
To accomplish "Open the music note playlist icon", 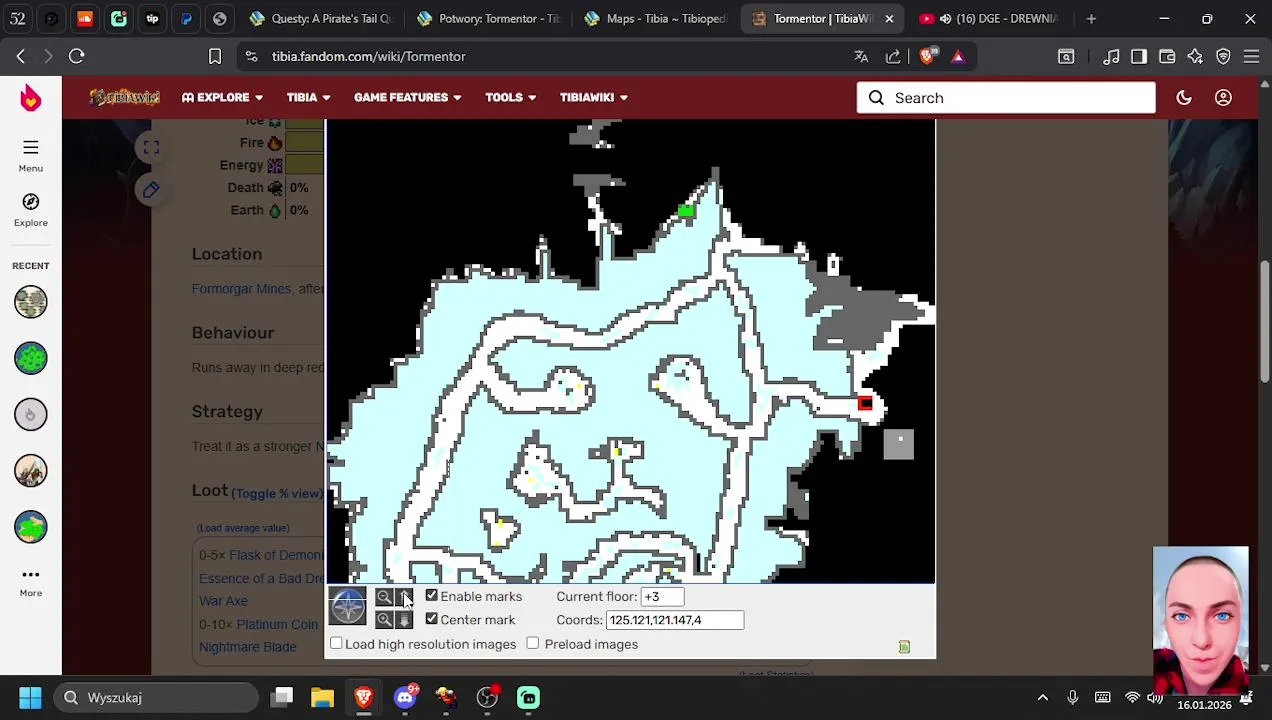I will tap(1111, 57).
